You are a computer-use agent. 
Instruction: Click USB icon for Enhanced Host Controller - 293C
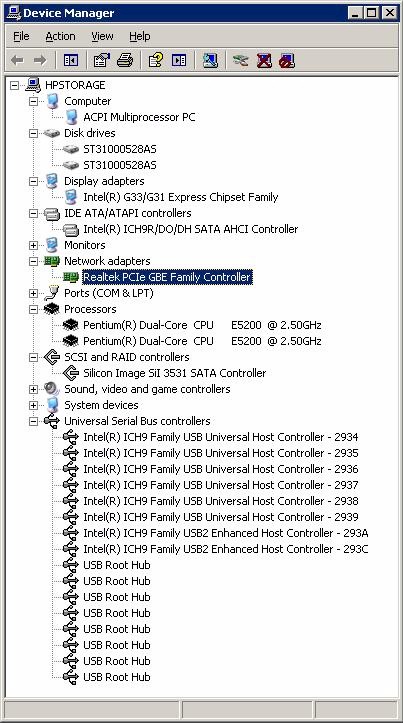[x=71, y=549]
